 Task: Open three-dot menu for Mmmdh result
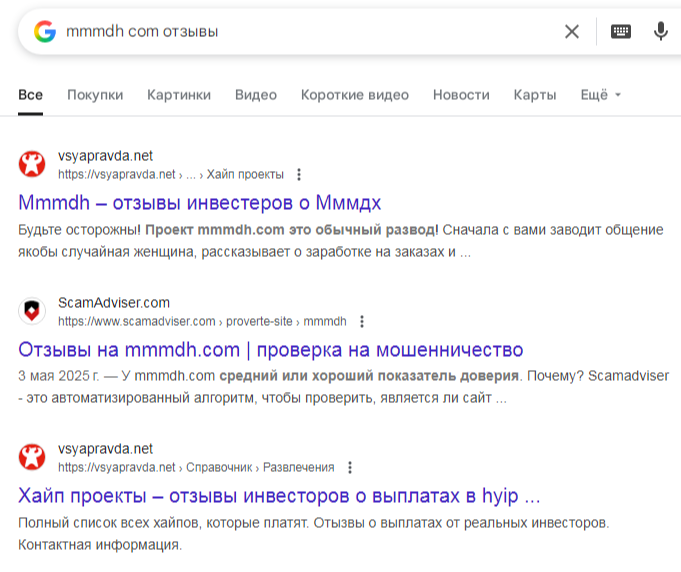point(299,174)
